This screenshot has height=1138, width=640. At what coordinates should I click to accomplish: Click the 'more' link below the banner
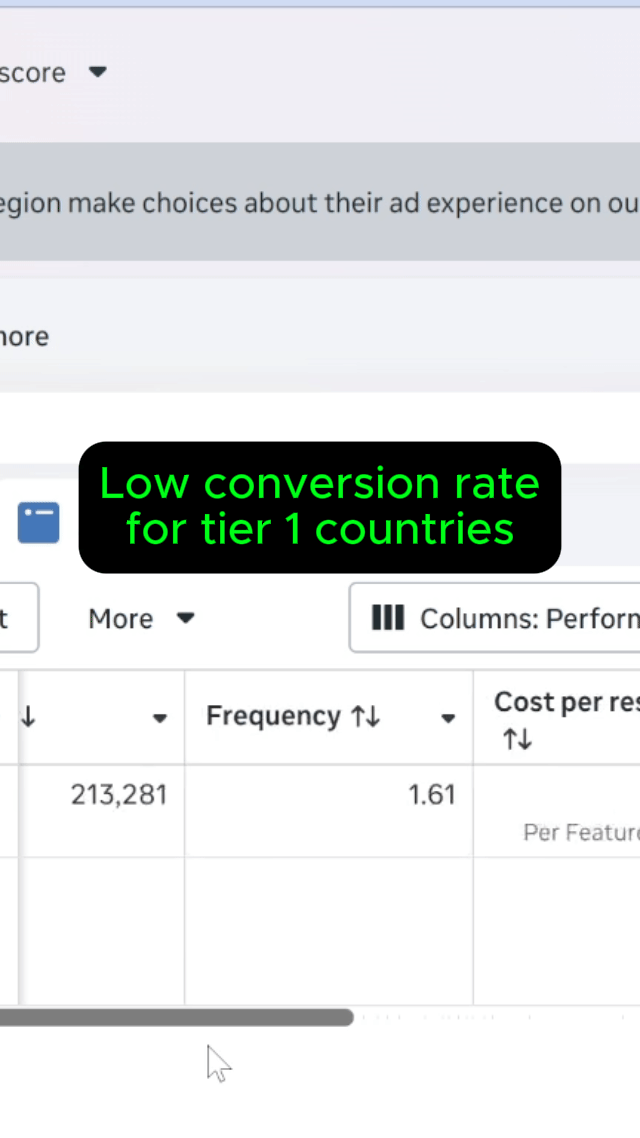[24, 336]
